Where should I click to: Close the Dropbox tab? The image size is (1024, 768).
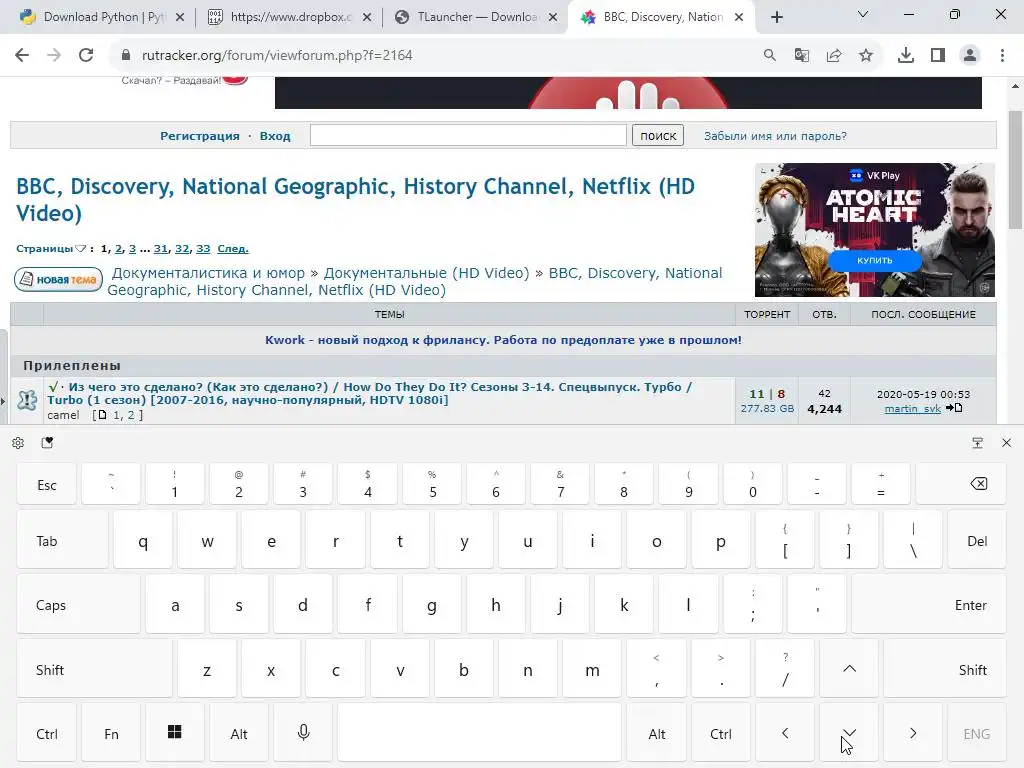pyautogui.click(x=367, y=18)
